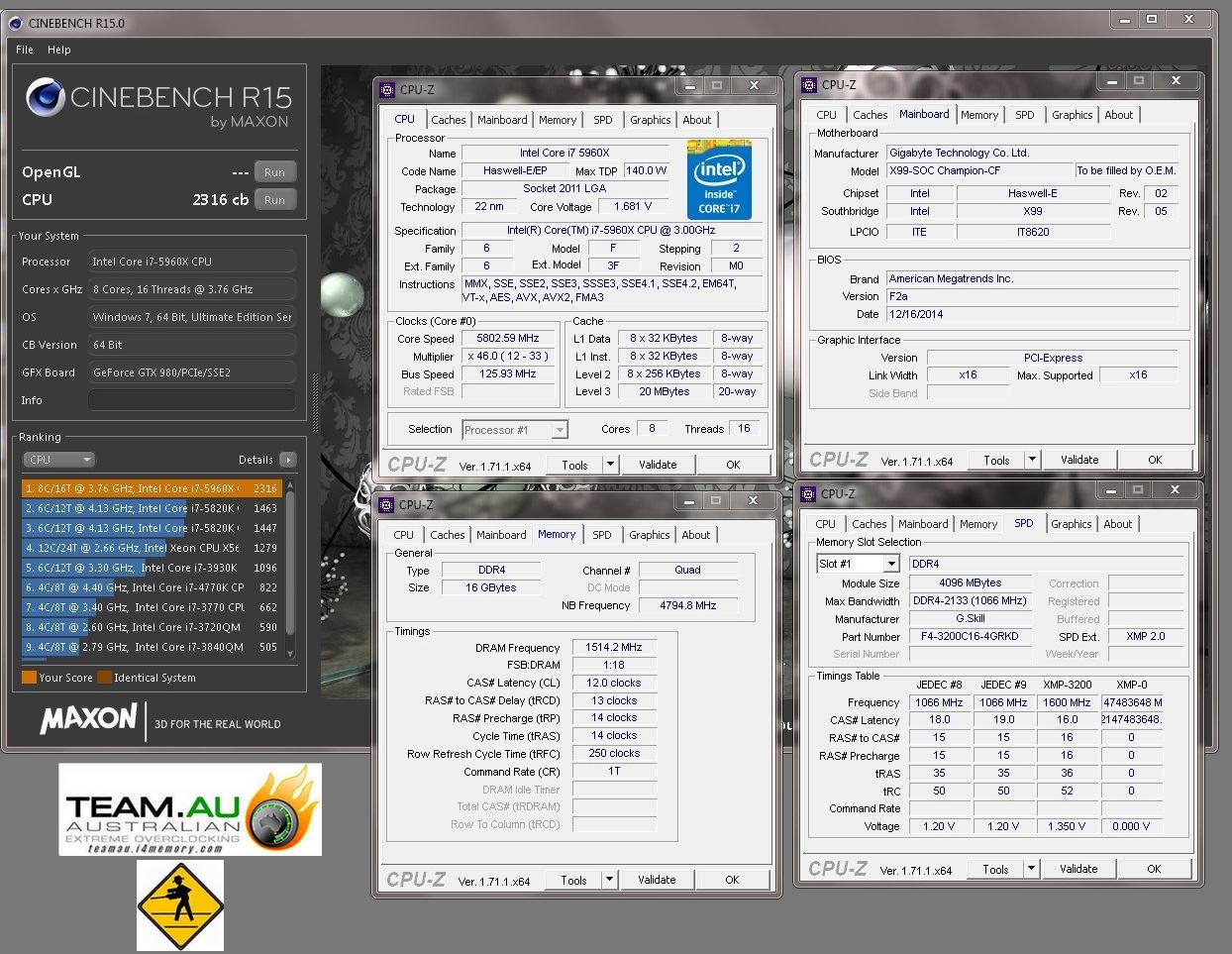Click the Cinebench R15 sphere logo

coord(46,98)
